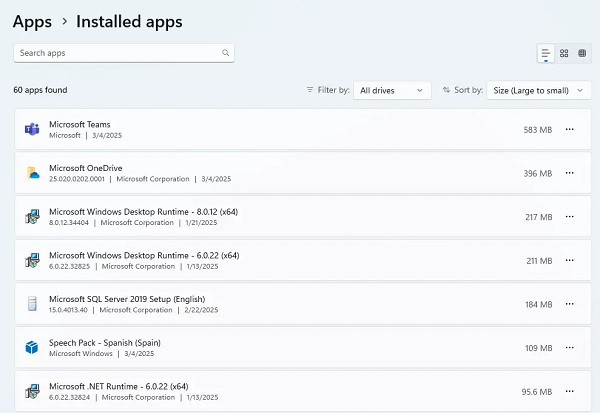Switch to grid view layout
Viewport: 600px width, 413px height.
pyautogui.click(x=564, y=53)
